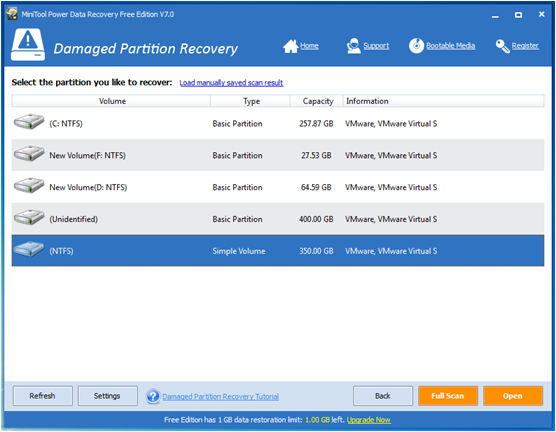Click the C: NTFS drive icon
The image size is (556, 432).
tap(29, 122)
